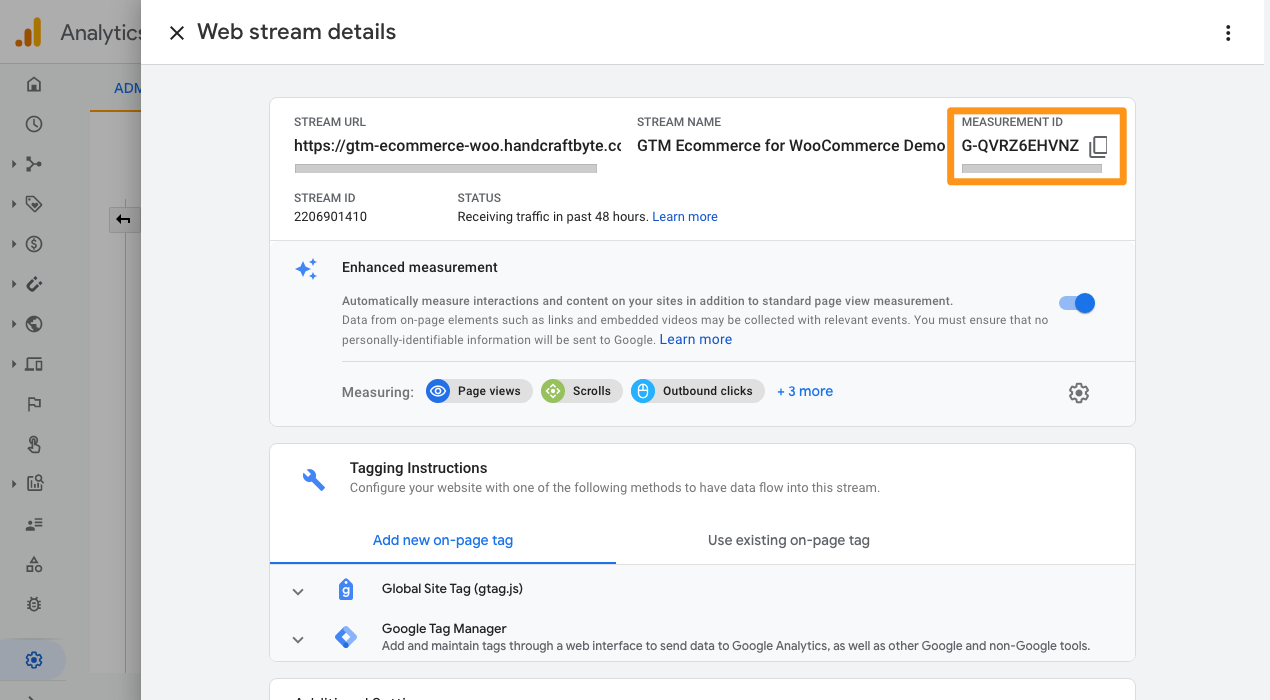
Task: Open the three-dot more options menu
Action: pyautogui.click(x=1228, y=33)
